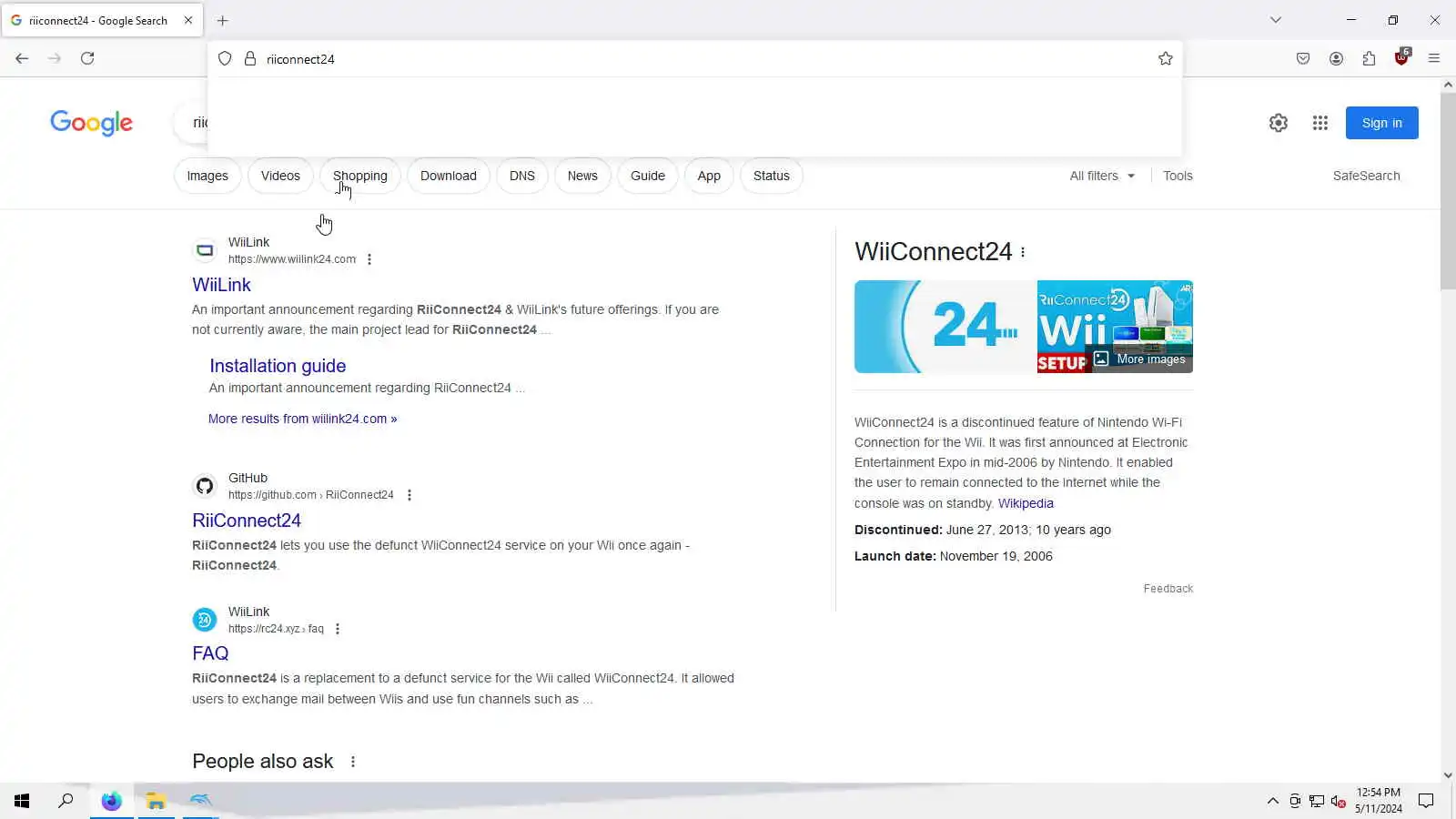
Task: Select the Launch date November 19, 2006
Action: [x=954, y=556]
